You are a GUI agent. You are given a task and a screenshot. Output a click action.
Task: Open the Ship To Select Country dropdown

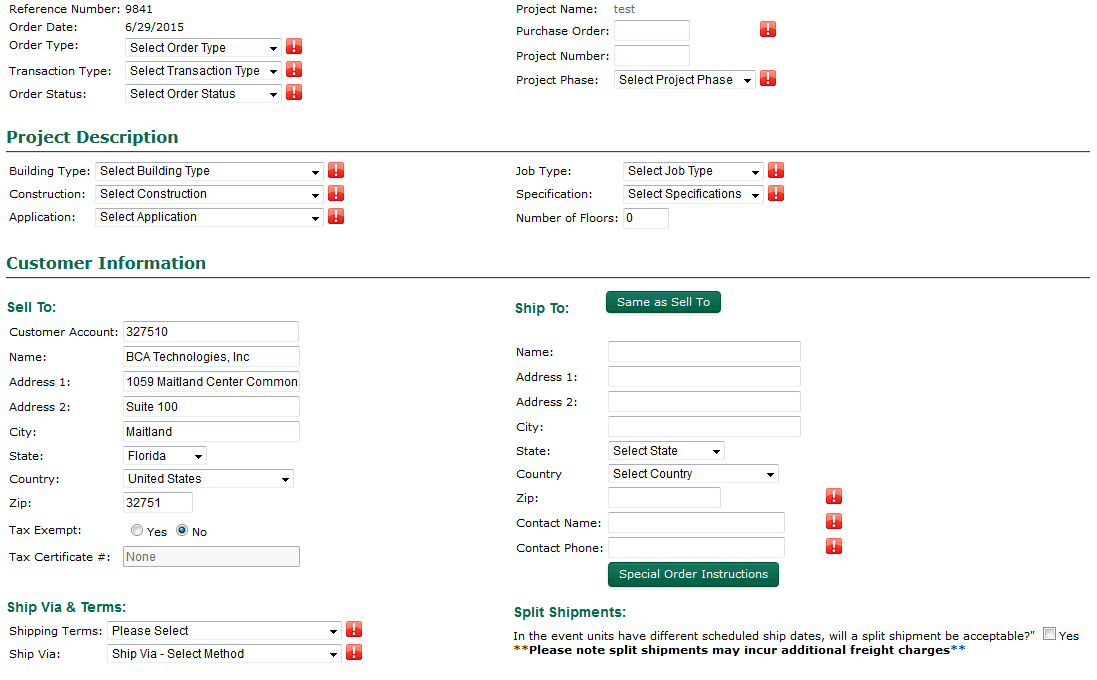[693, 474]
